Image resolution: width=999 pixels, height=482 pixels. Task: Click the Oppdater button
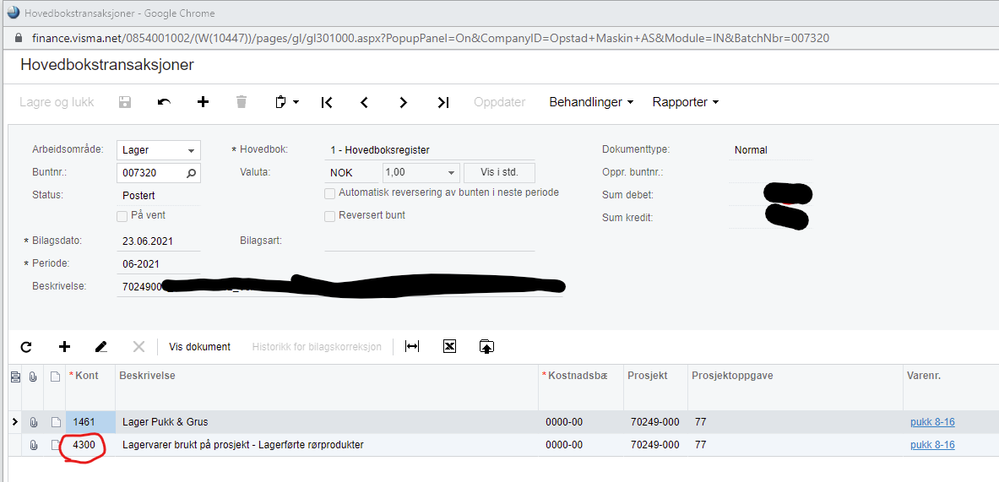tap(500, 102)
